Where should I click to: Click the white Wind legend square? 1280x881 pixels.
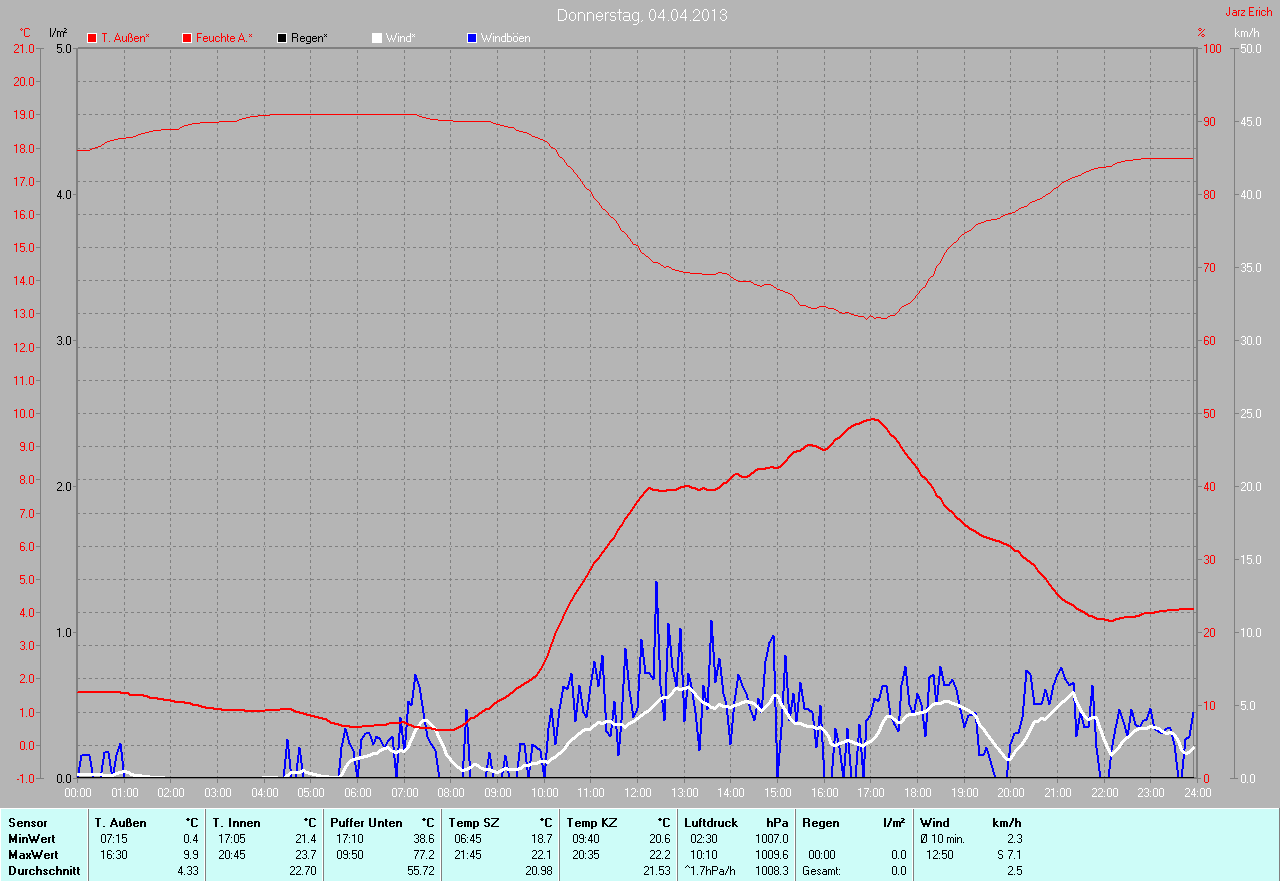click(x=377, y=38)
